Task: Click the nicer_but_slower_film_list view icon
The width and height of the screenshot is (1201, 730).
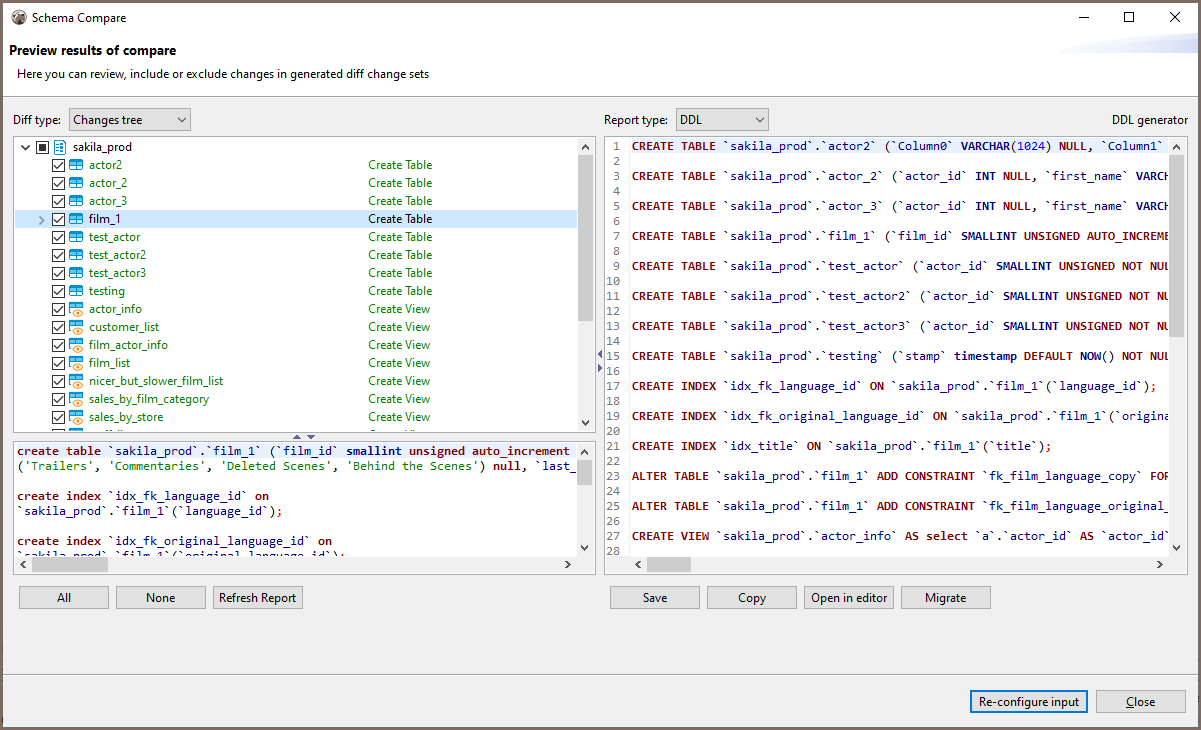Action: point(76,381)
